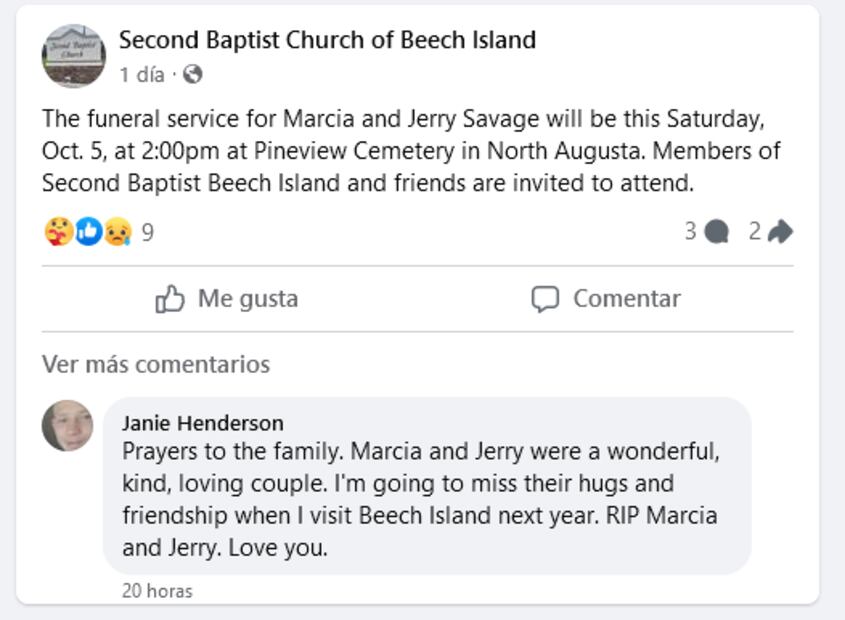
Task: Open the post's 1 día timestamp
Action: (x=141, y=74)
